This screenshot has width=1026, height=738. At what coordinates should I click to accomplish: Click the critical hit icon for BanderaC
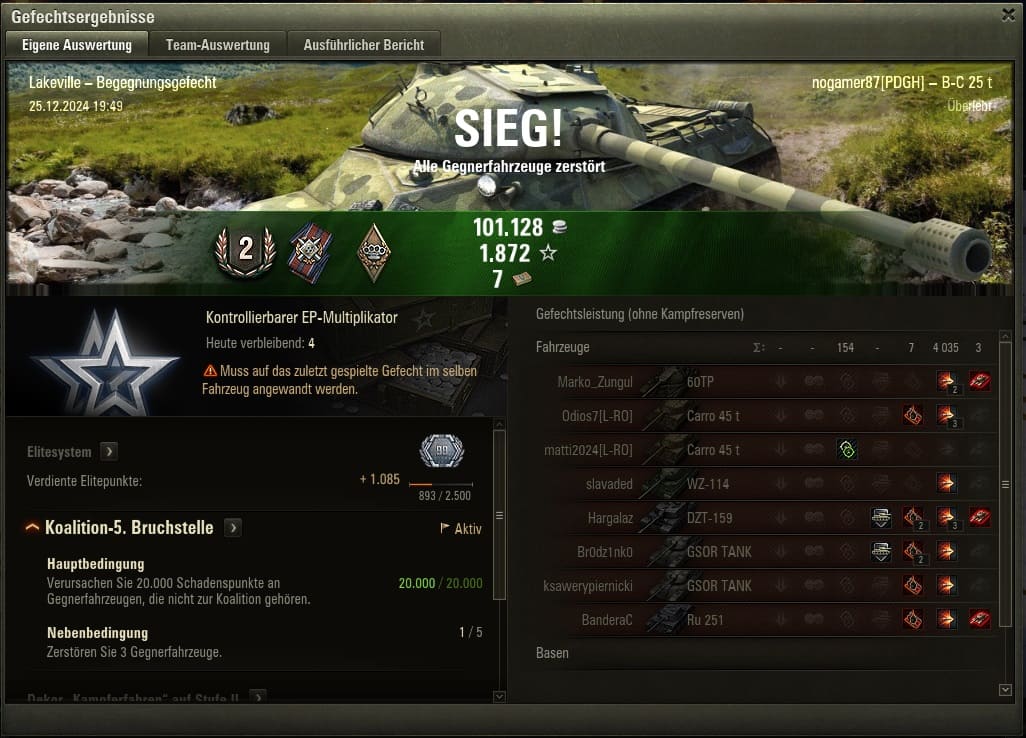click(913, 619)
